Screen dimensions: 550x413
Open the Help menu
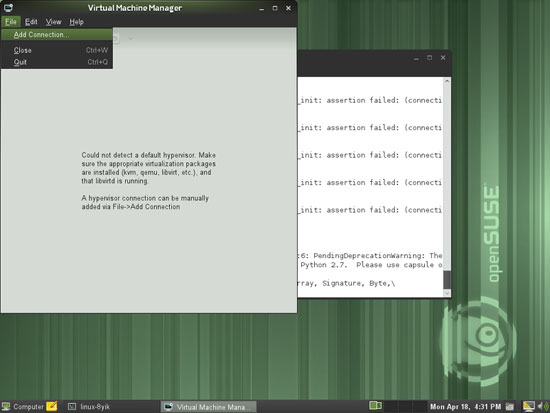76,22
